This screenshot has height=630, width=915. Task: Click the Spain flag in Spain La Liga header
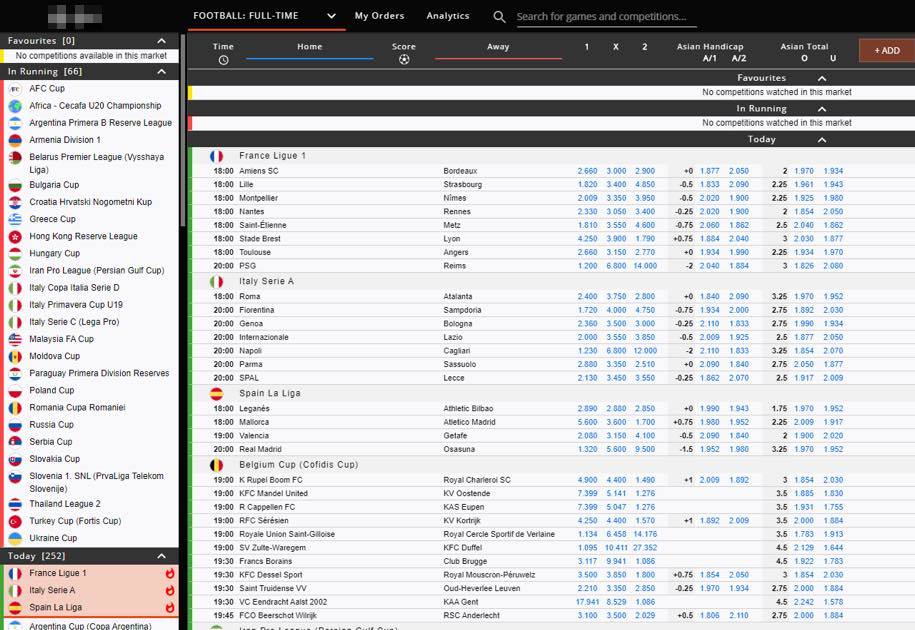click(x=216, y=393)
